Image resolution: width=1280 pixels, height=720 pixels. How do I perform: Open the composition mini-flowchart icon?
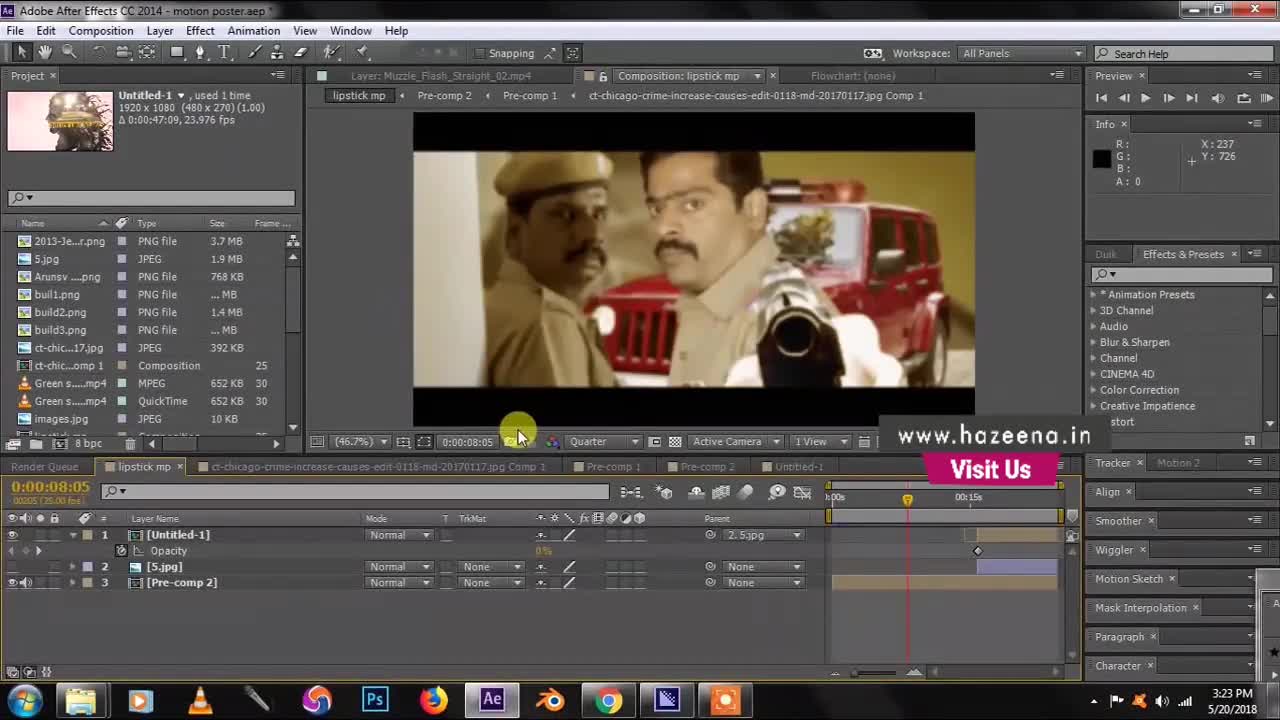tap(631, 492)
